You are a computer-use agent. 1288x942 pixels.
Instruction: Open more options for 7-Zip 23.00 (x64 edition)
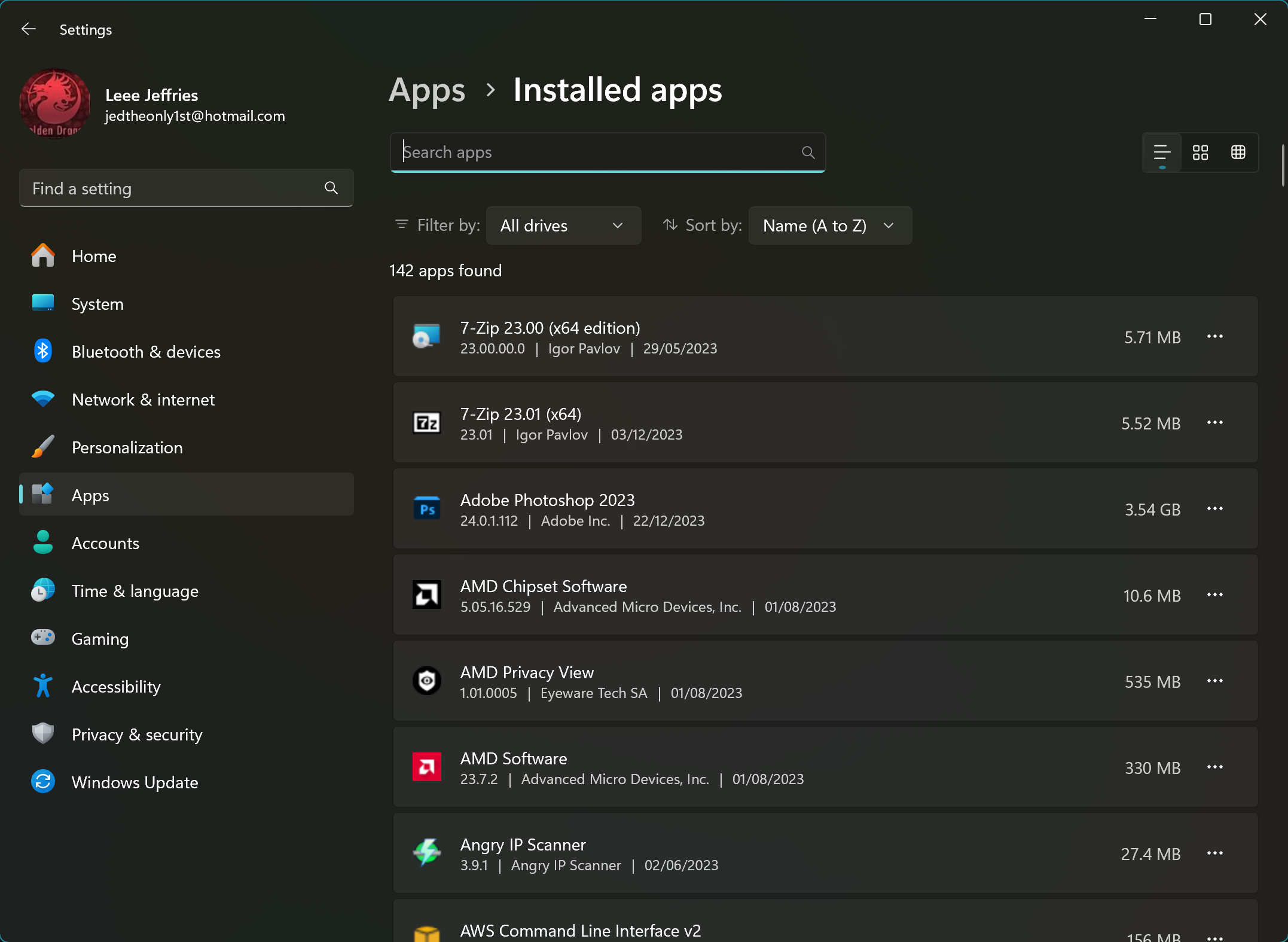(x=1215, y=337)
